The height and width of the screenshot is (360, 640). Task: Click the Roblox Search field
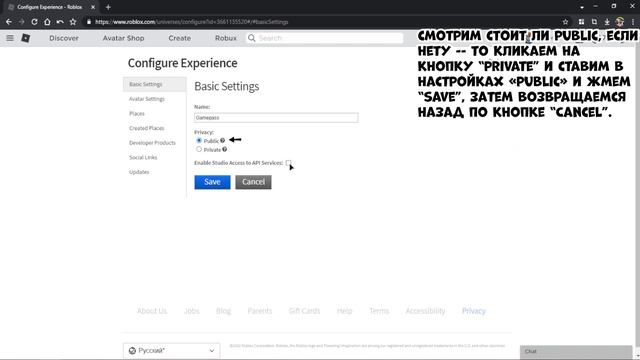[324, 38]
